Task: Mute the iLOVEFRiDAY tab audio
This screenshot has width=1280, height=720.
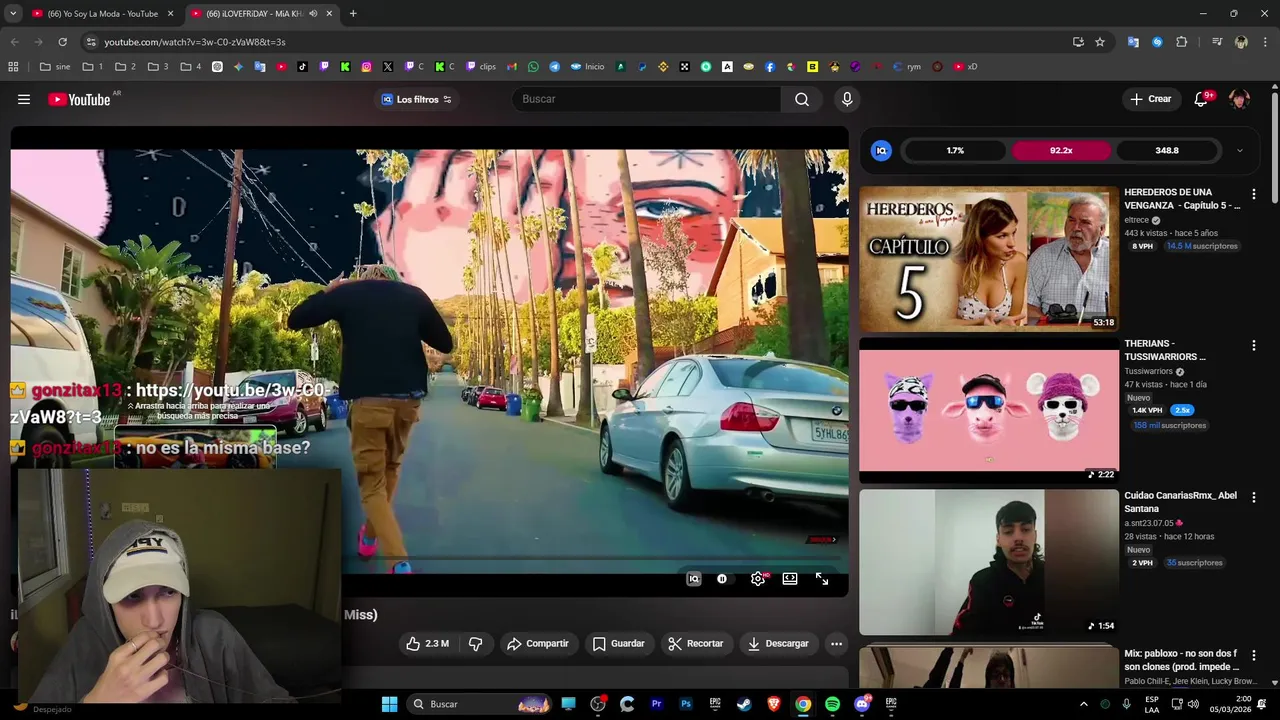Action: click(x=313, y=14)
